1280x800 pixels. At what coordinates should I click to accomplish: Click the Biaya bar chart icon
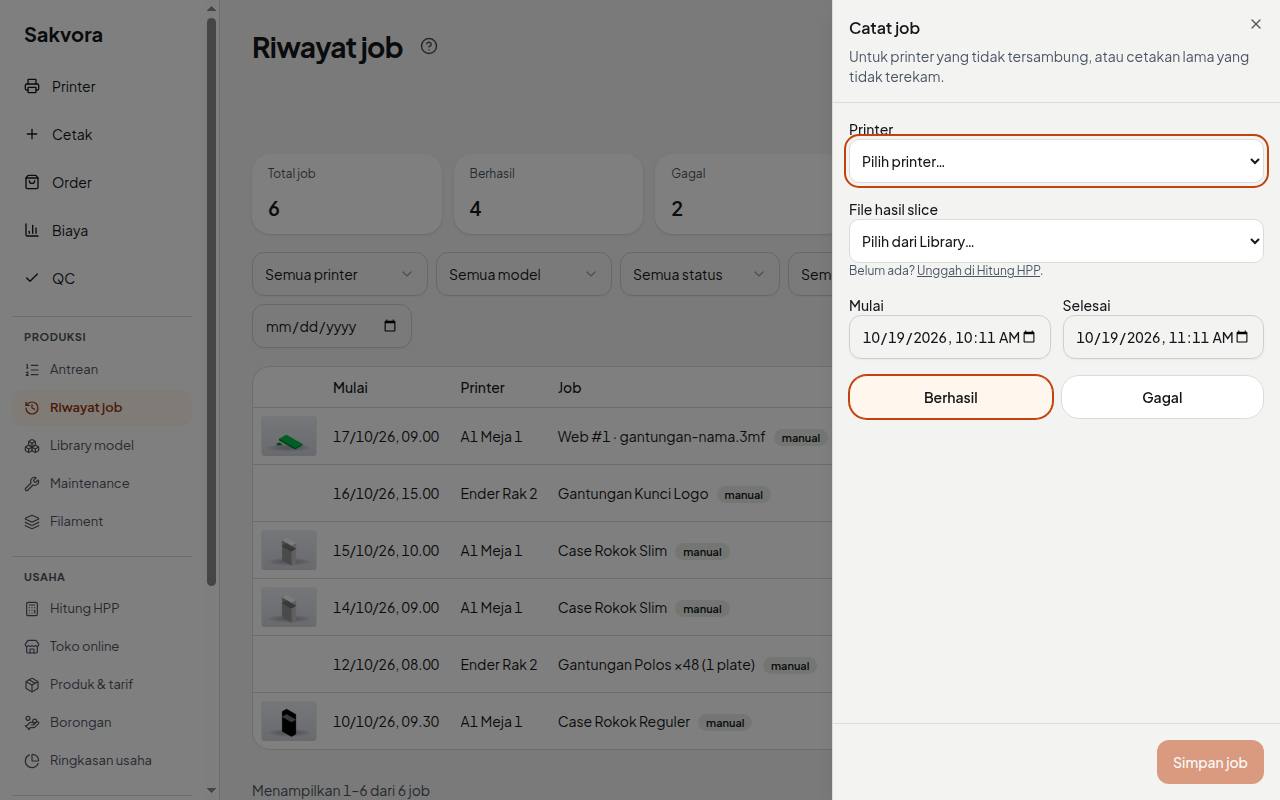32,230
